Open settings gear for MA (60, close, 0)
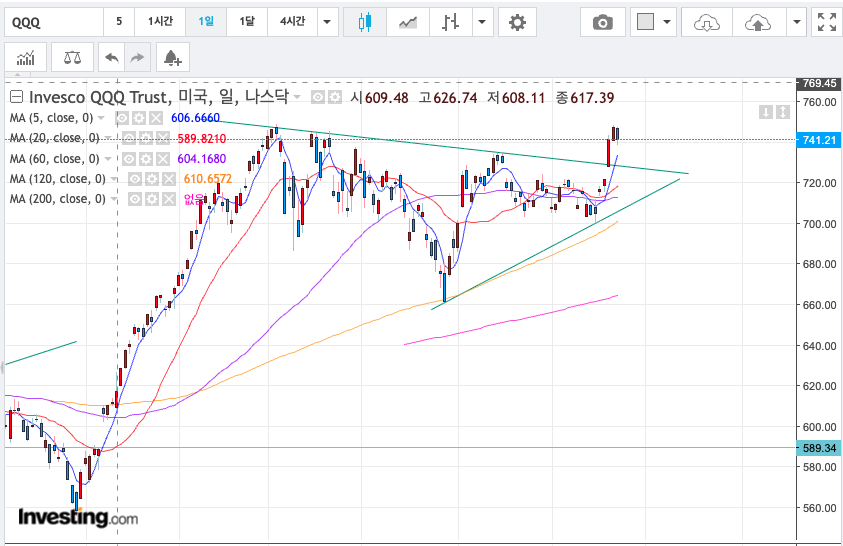The width and height of the screenshot is (843, 546). (x=146, y=159)
